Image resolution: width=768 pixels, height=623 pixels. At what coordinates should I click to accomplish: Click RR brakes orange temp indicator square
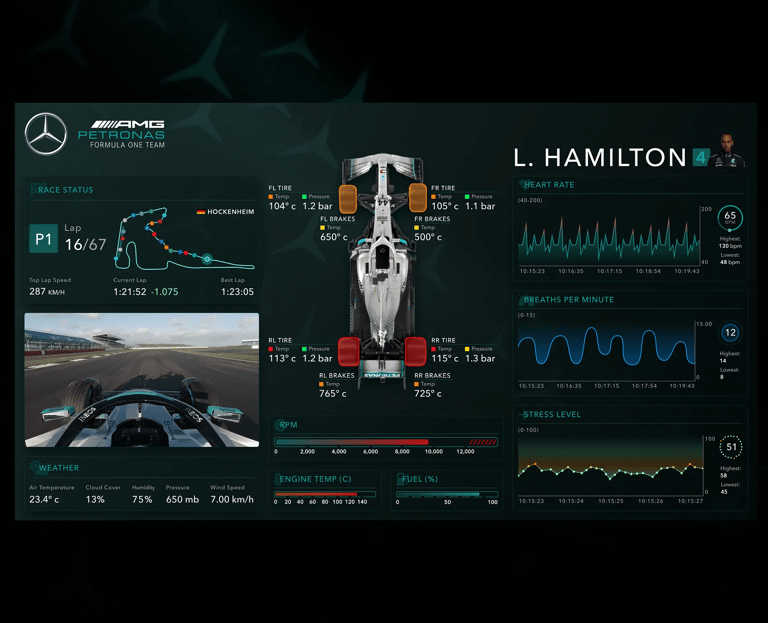[x=416, y=384]
